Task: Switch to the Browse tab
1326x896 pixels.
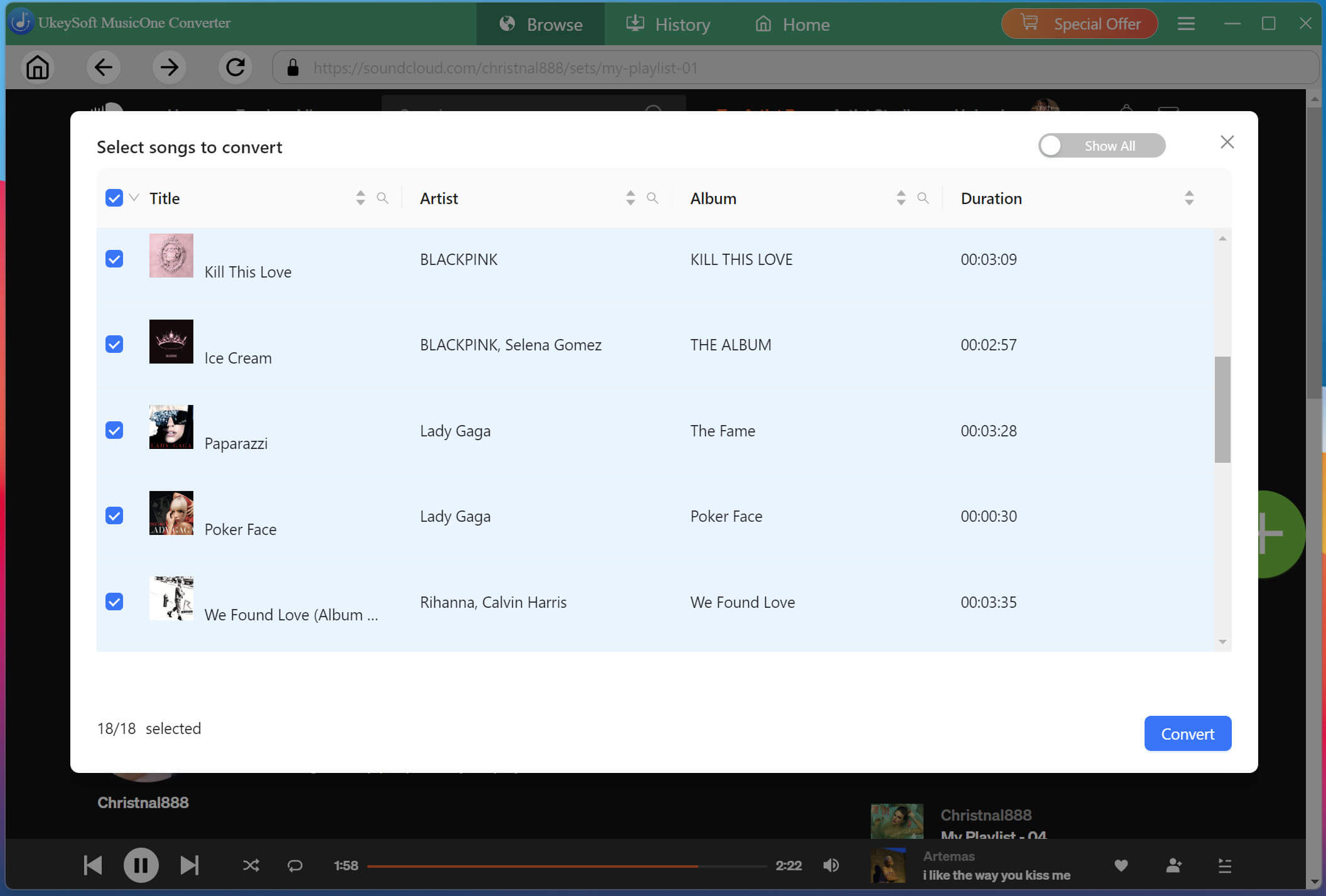Action: [541, 24]
